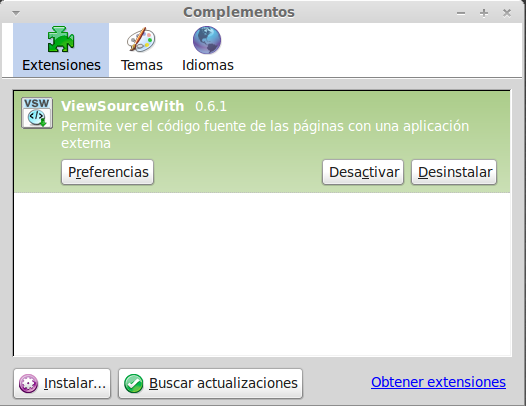This screenshot has height=406, width=526.
Task: Click the purple gear icon on Instalar
Action: (28, 383)
